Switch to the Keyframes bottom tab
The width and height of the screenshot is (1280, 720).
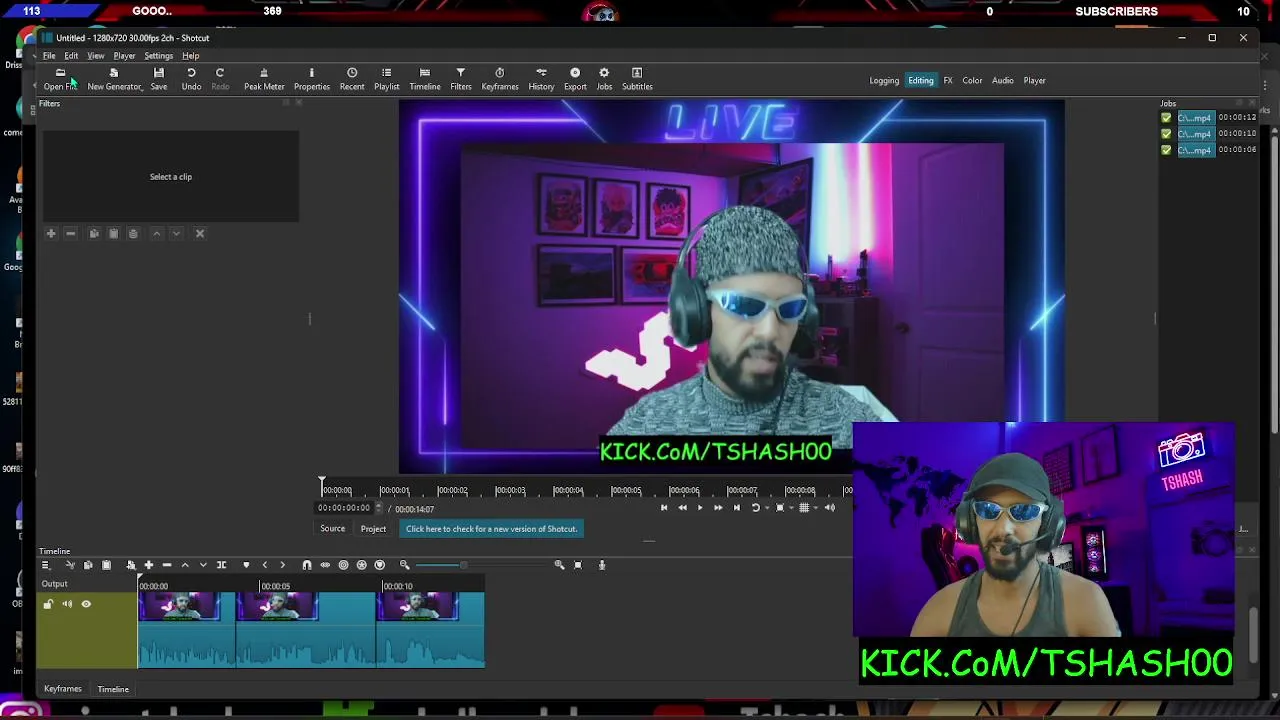[x=62, y=689]
